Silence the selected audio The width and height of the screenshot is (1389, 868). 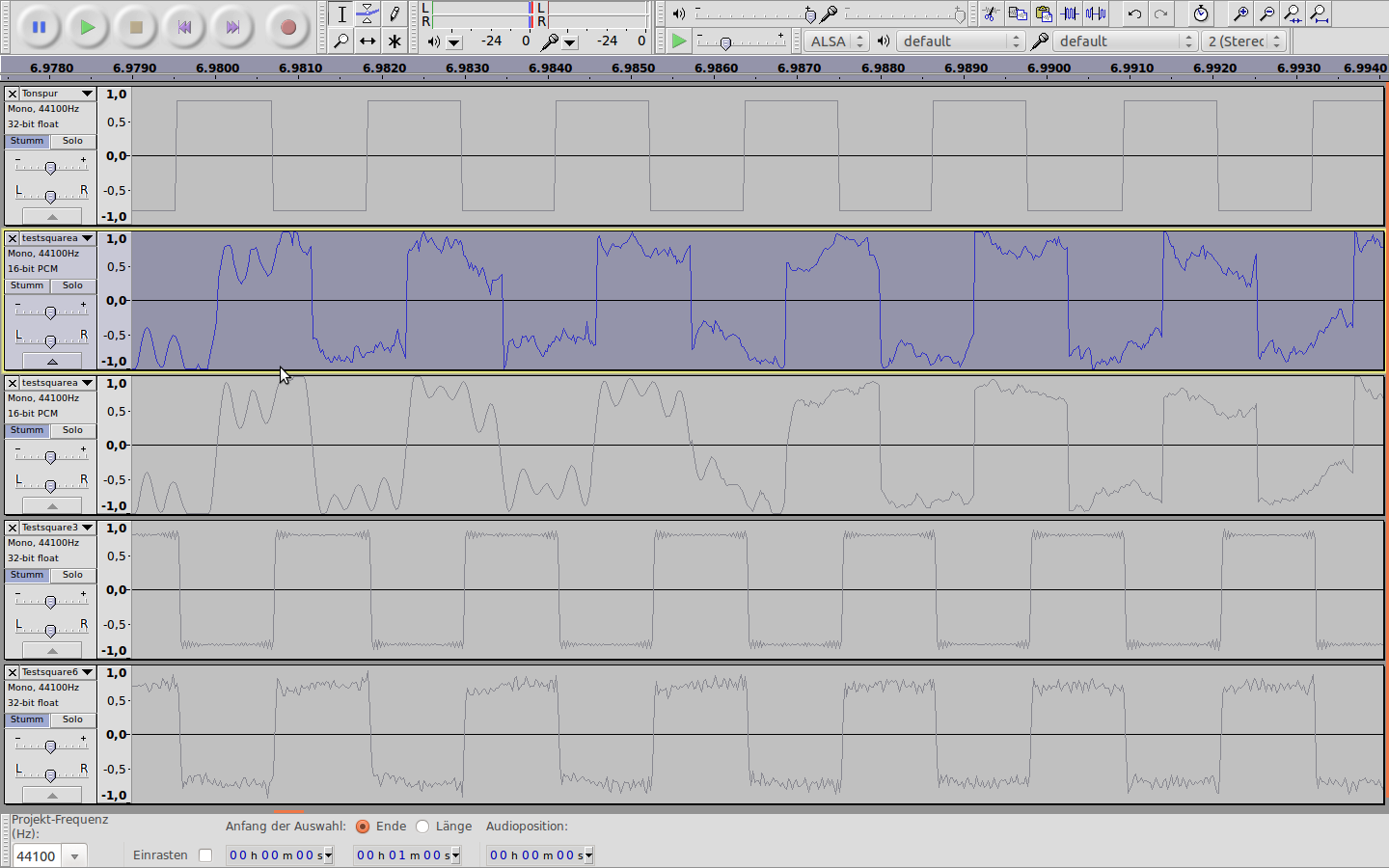pyautogui.click(x=1096, y=14)
